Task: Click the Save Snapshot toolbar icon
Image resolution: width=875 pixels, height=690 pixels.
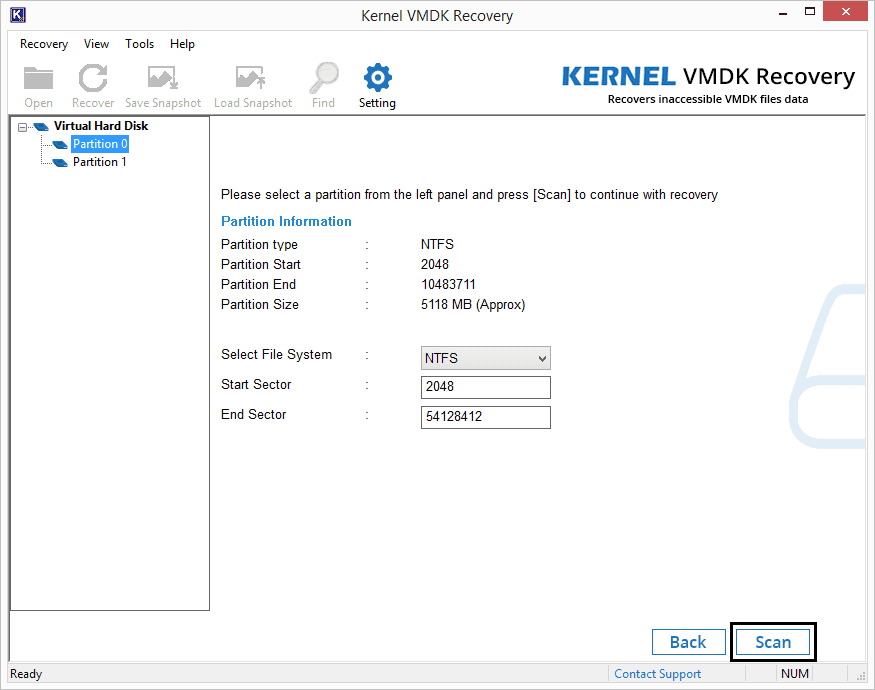Action: (x=162, y=78)
